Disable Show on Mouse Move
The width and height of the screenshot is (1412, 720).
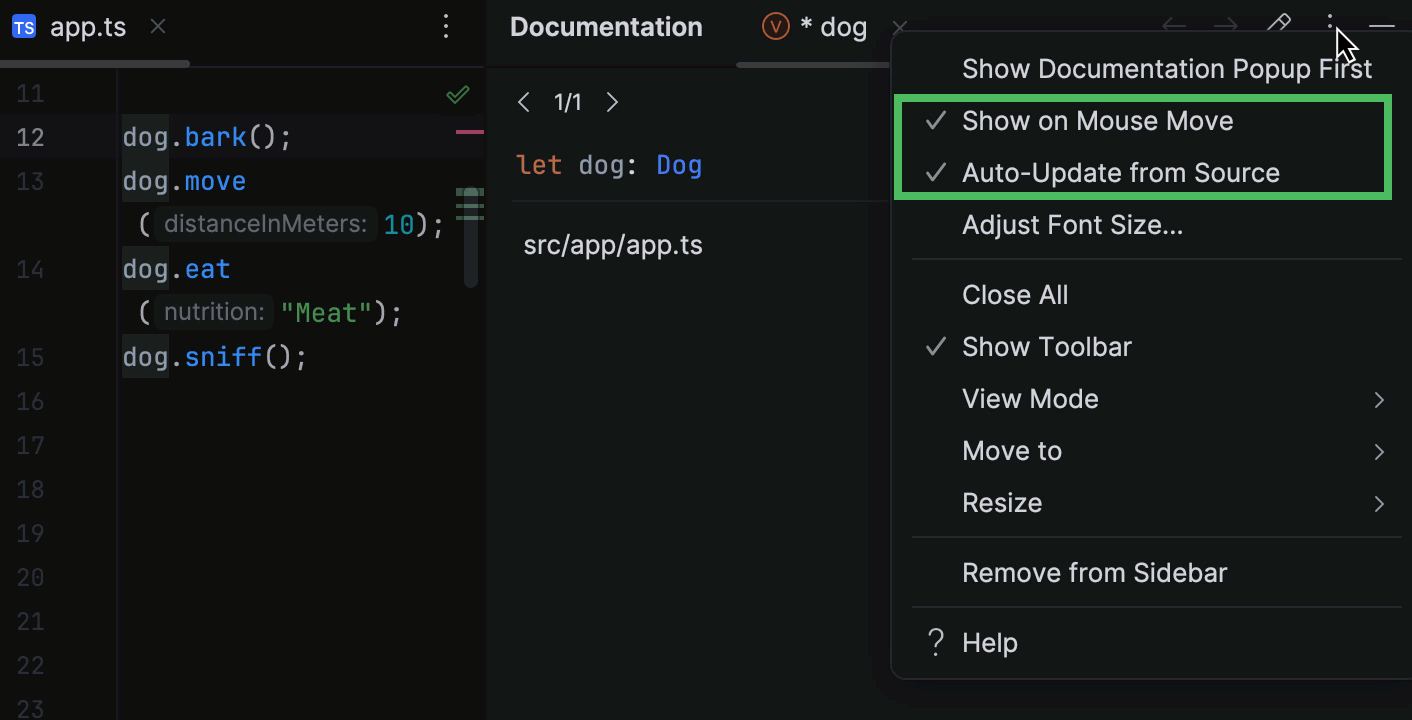1097,120
